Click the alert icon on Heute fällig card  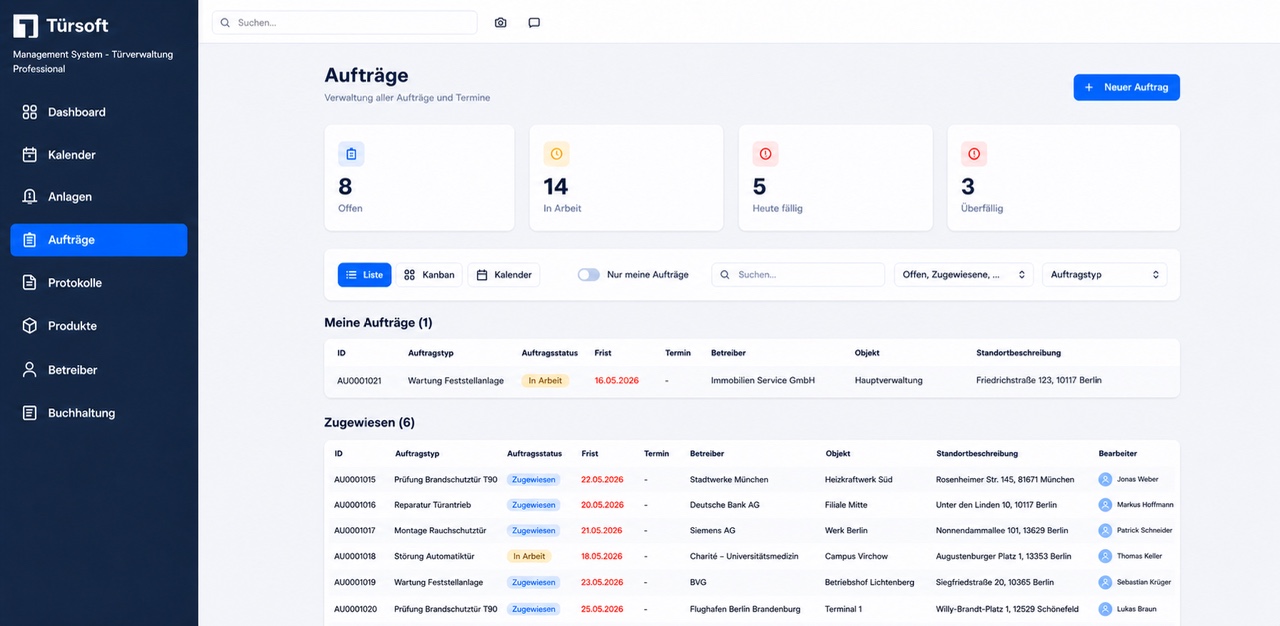click(765, 154)
